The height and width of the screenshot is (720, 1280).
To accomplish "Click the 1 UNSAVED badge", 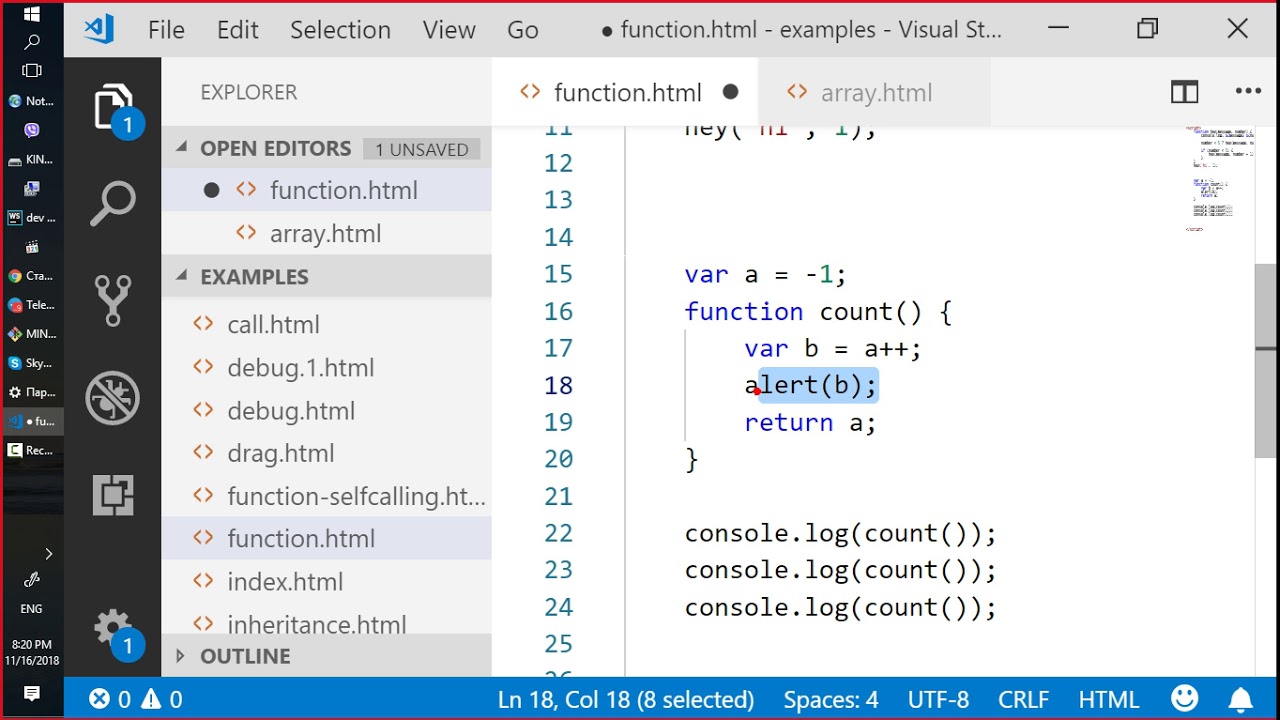I will (x=422, y=149).
